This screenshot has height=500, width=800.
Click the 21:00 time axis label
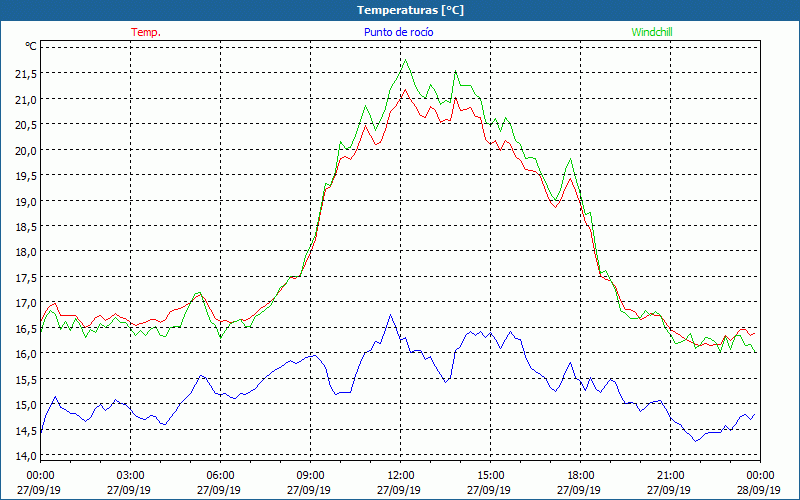670,476
